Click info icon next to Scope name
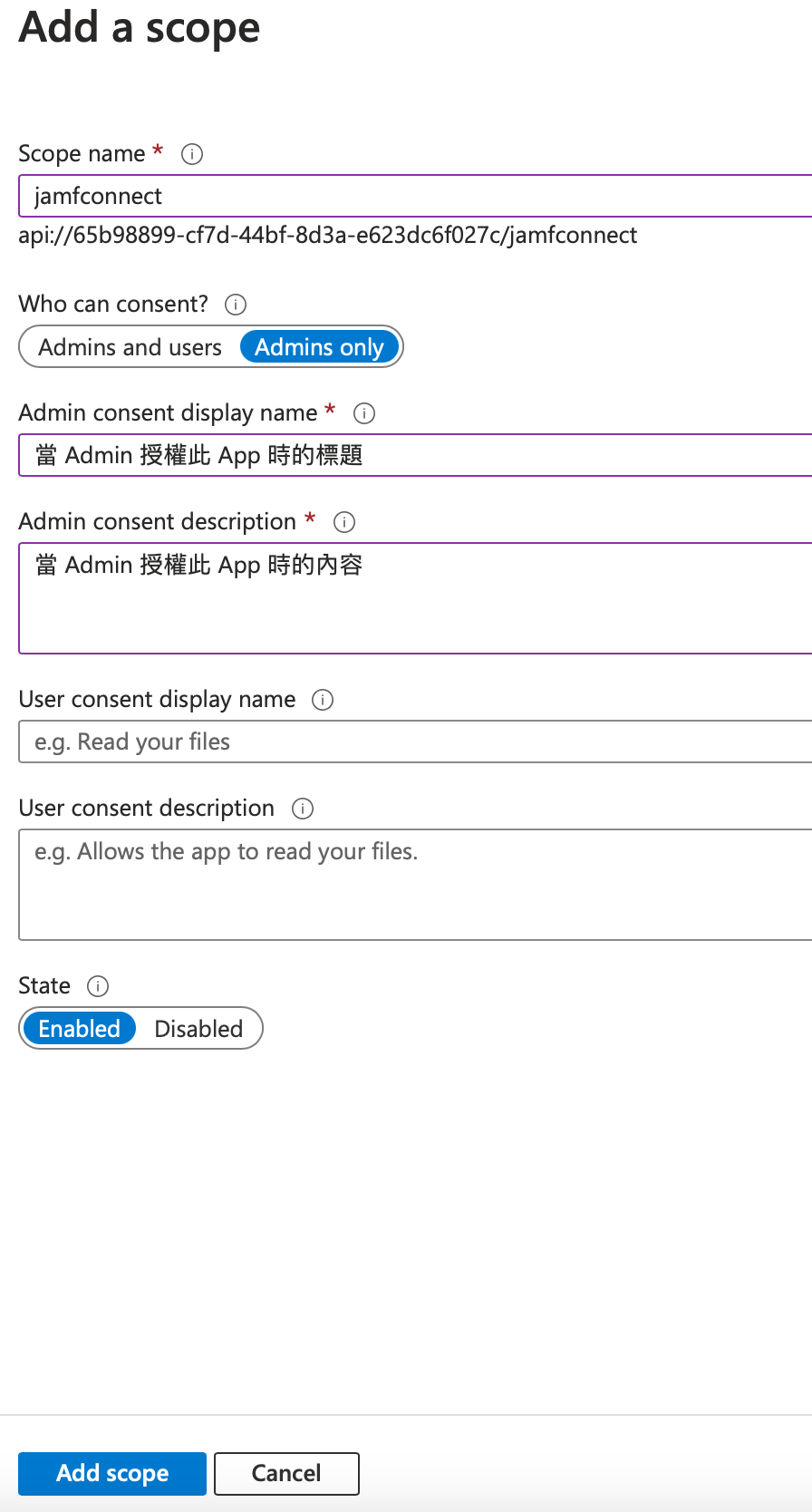 point(192,154)
